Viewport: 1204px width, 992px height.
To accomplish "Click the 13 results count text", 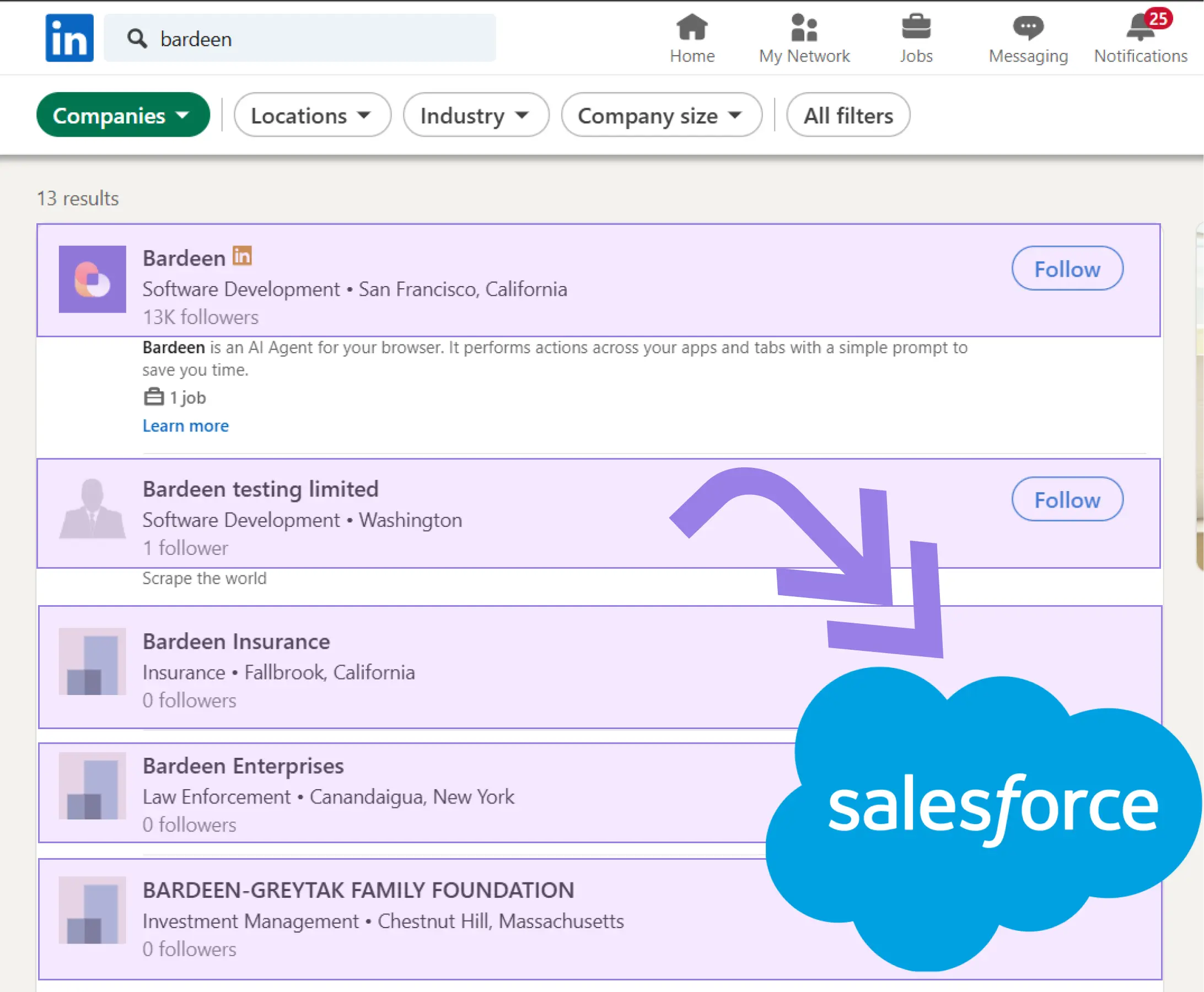I will [78, 198].
